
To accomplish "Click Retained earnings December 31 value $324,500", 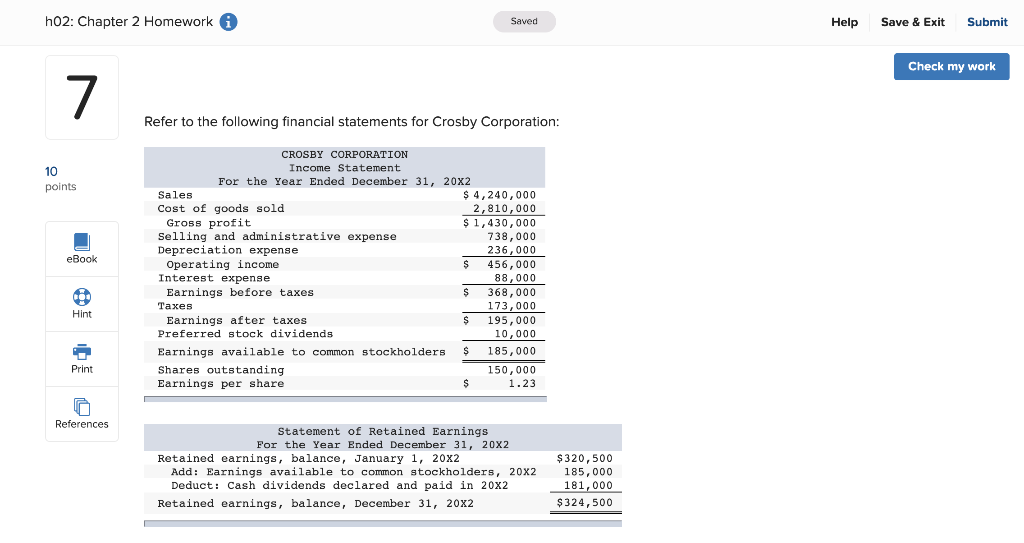I will 584,502.
